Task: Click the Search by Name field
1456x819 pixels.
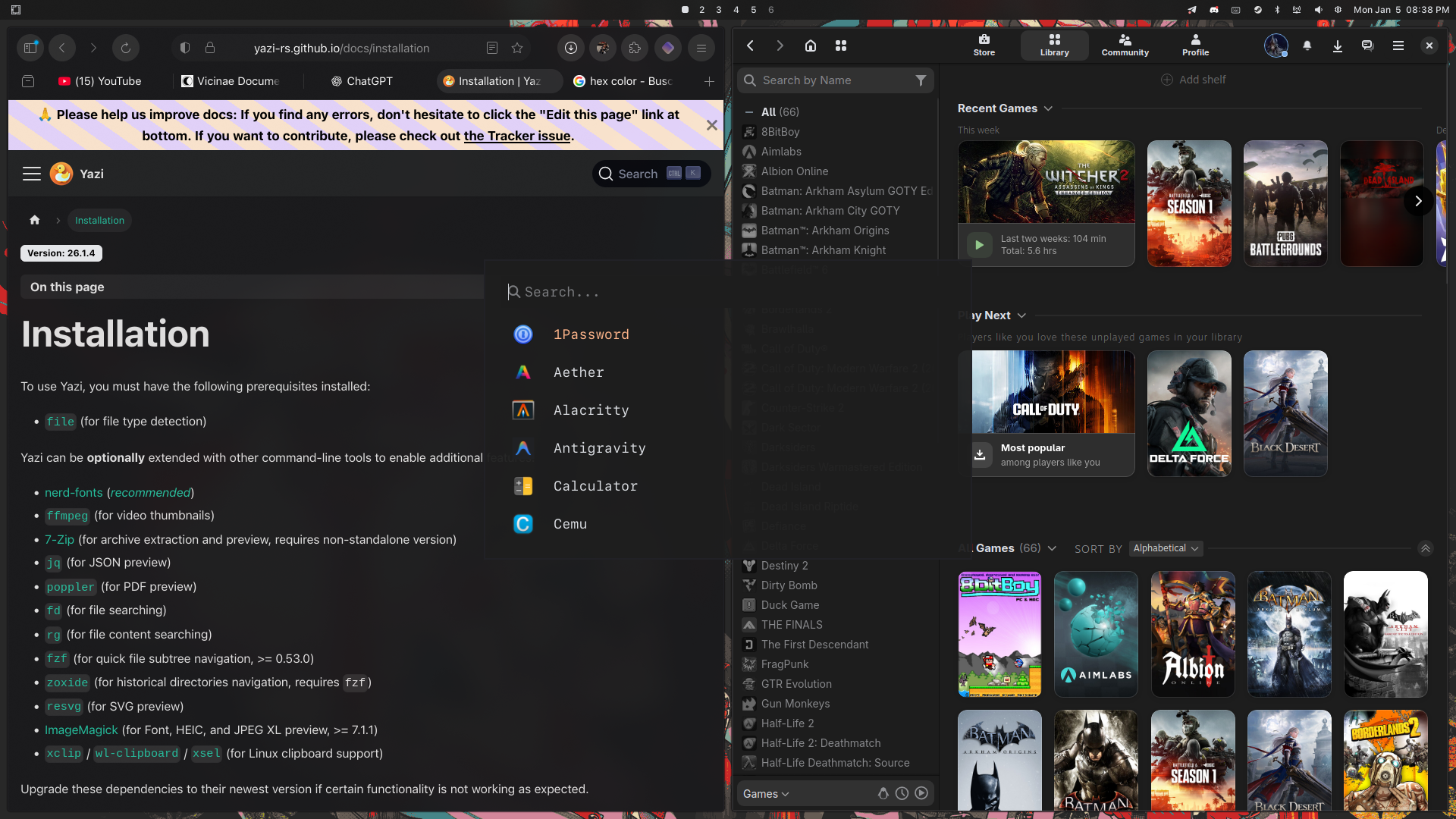Action: pos(834,80)
